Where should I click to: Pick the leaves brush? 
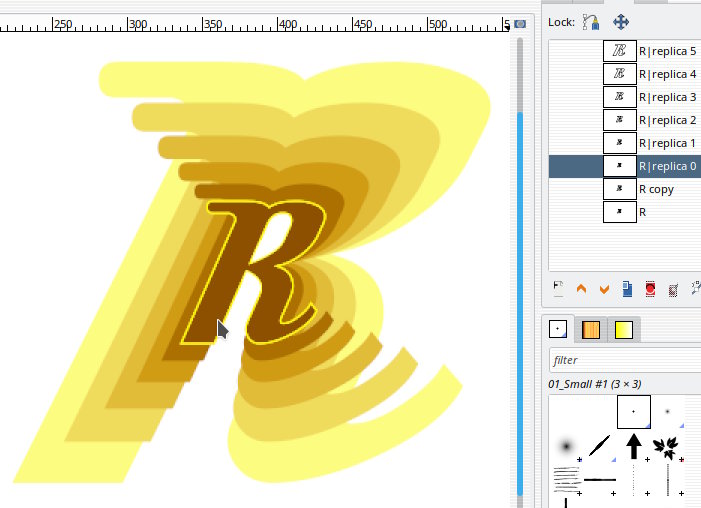(667, 445)
